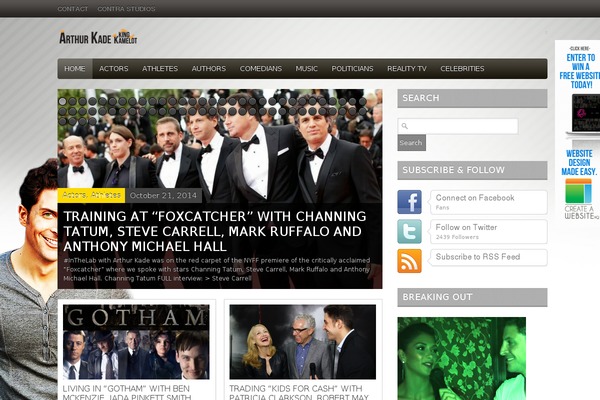Click the Breaking Out sidebar heading
The height and width of the screenshot is (400, 600).
point(472,297)
